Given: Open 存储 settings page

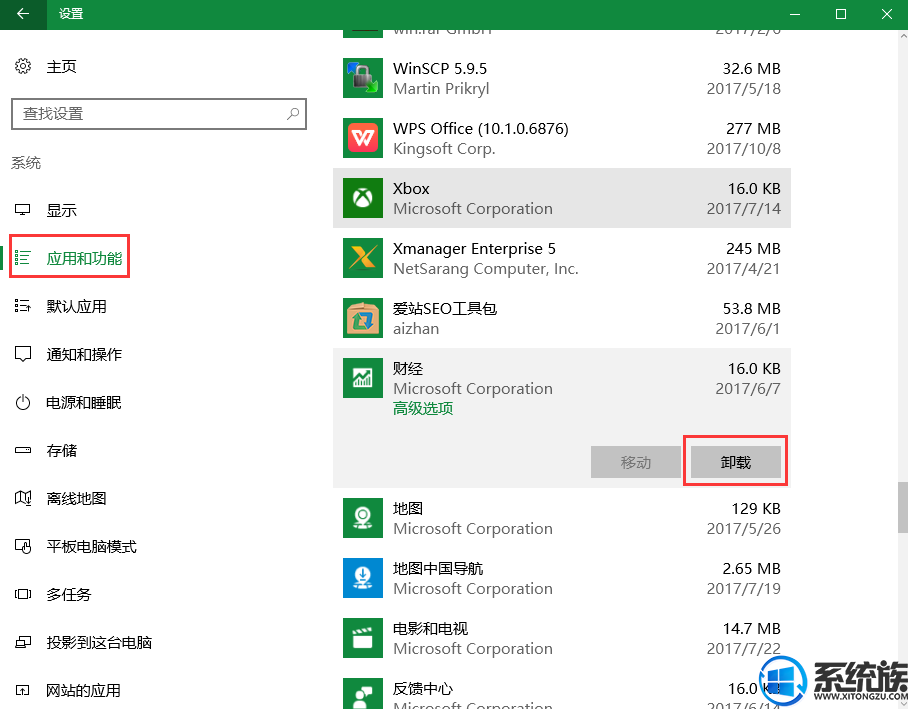Looking at the screenshot, I should coord(61,451).
